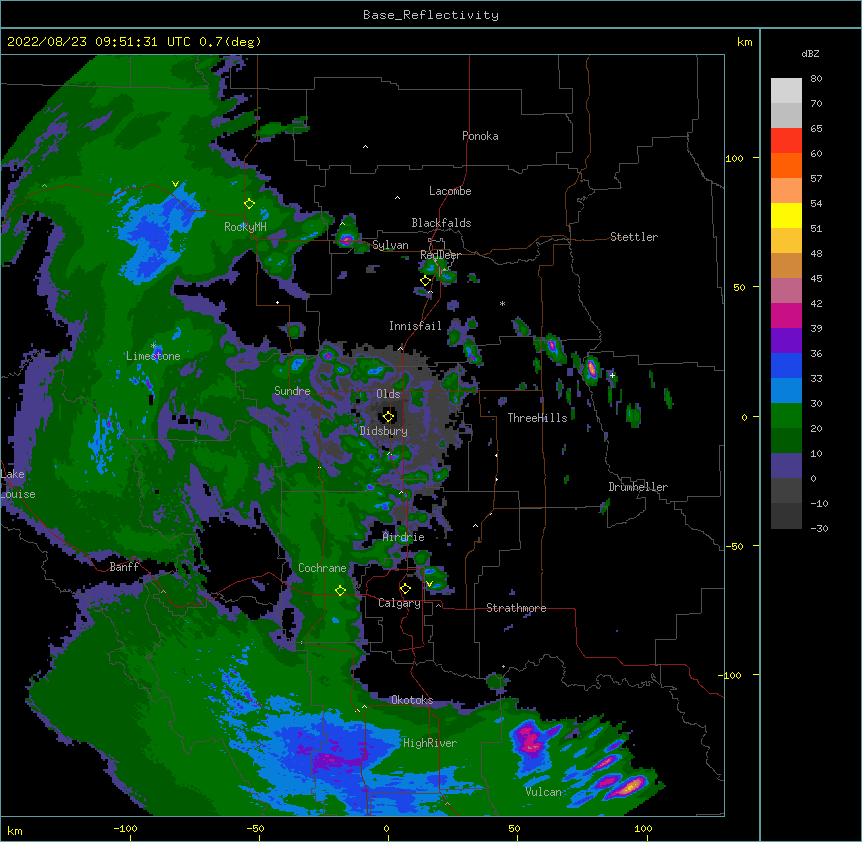862x842 pixels.
Task: Click the yellow V marker northeast of Calgary
Action: click(429, 584)
